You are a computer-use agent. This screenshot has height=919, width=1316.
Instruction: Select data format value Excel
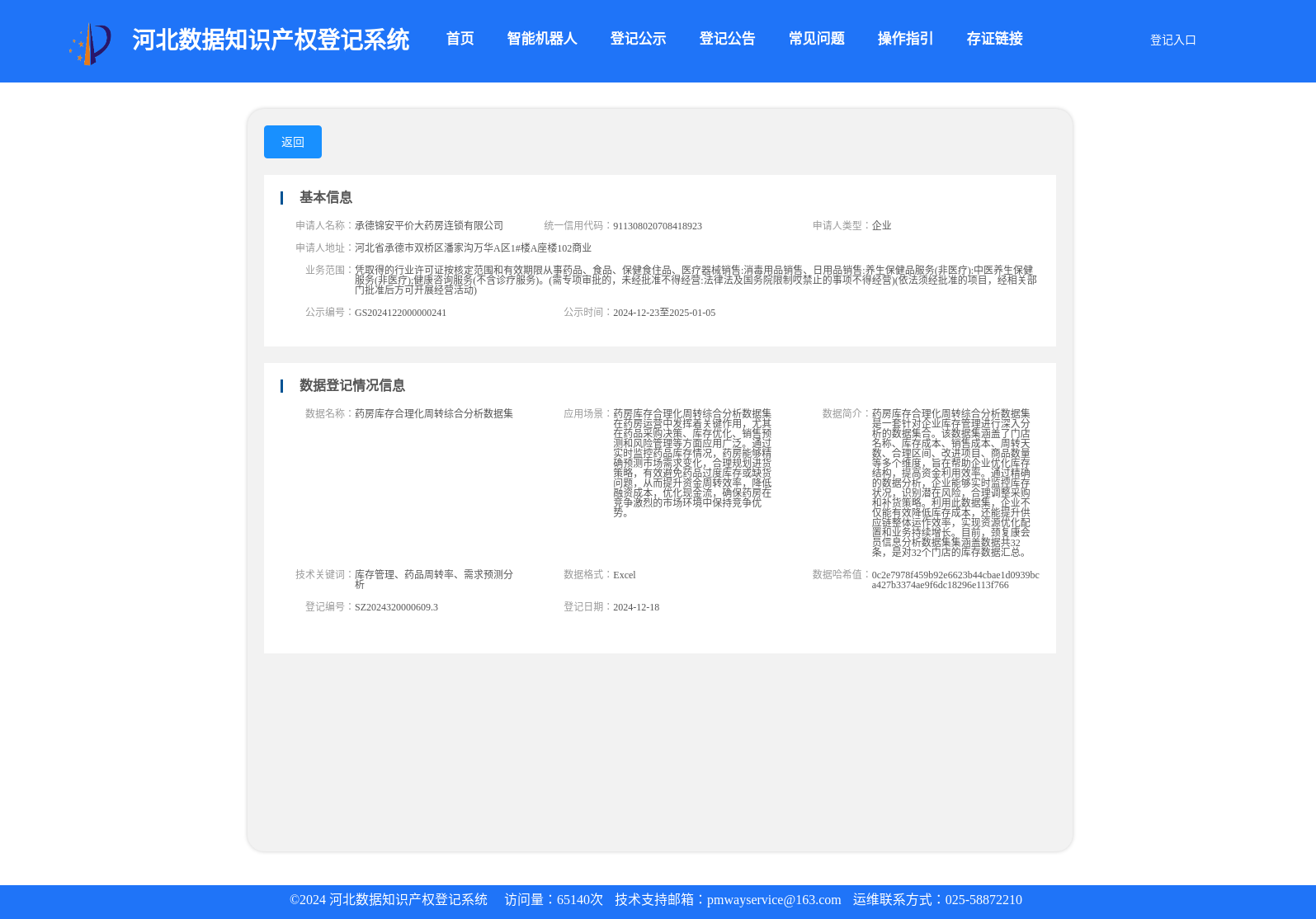(x=625, y=575)
